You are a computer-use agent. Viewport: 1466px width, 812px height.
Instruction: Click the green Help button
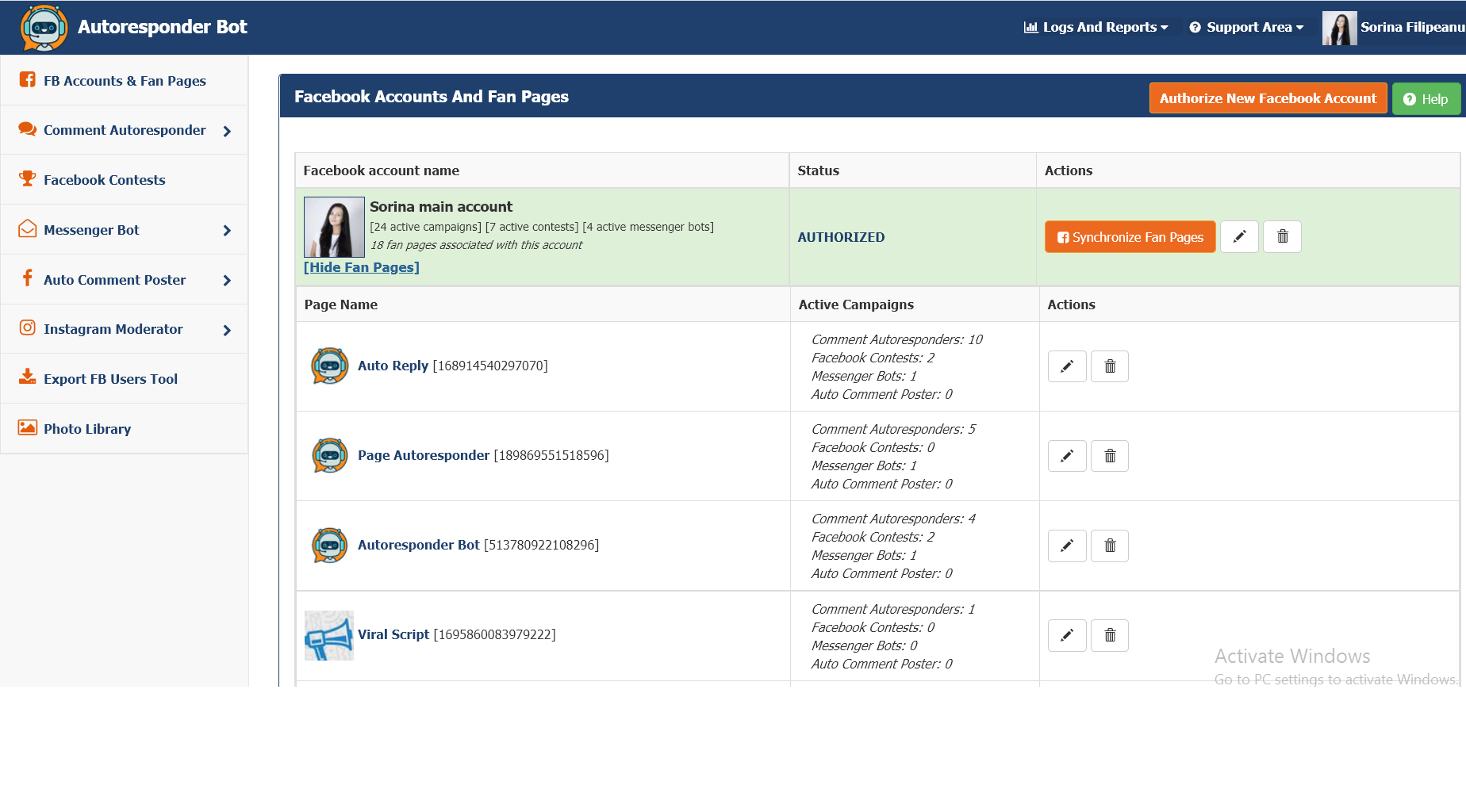click(1426, 99)
